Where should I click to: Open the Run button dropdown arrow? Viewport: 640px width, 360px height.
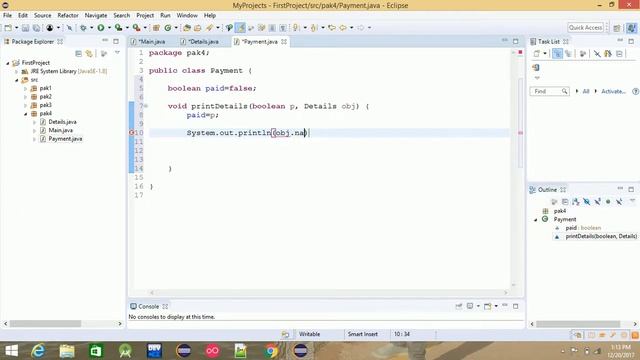click(109, 28)
